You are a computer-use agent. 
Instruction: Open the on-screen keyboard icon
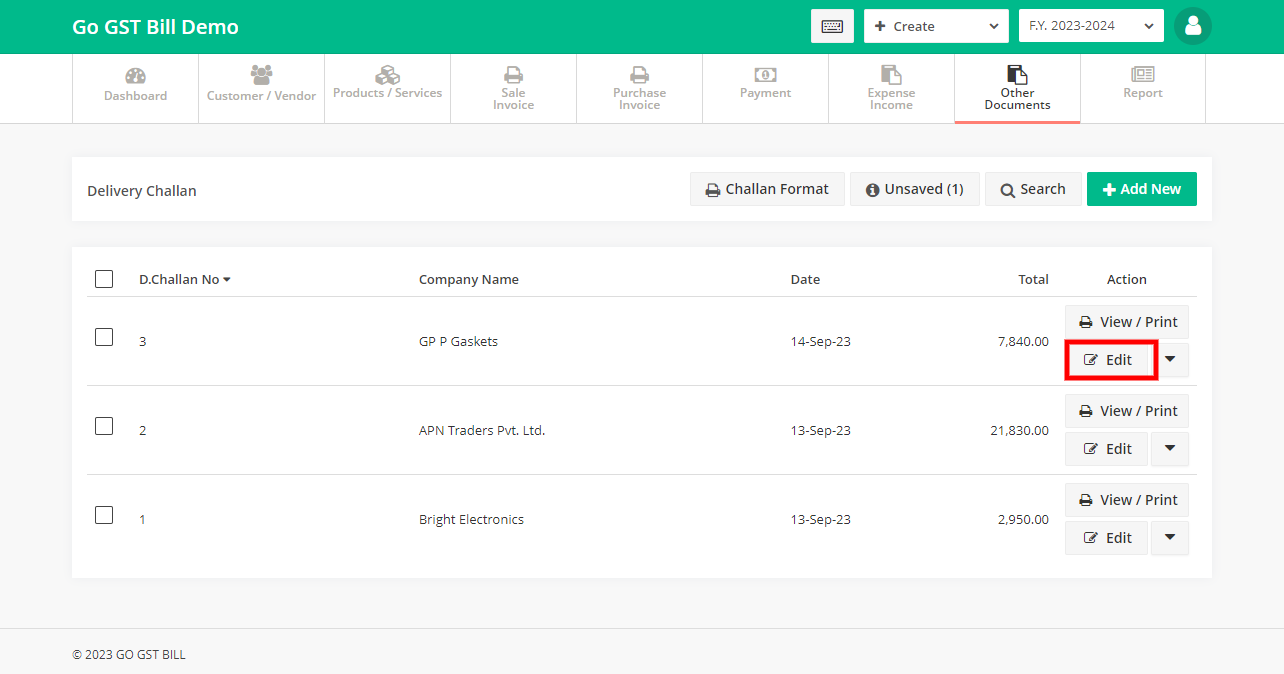[832, 26]
